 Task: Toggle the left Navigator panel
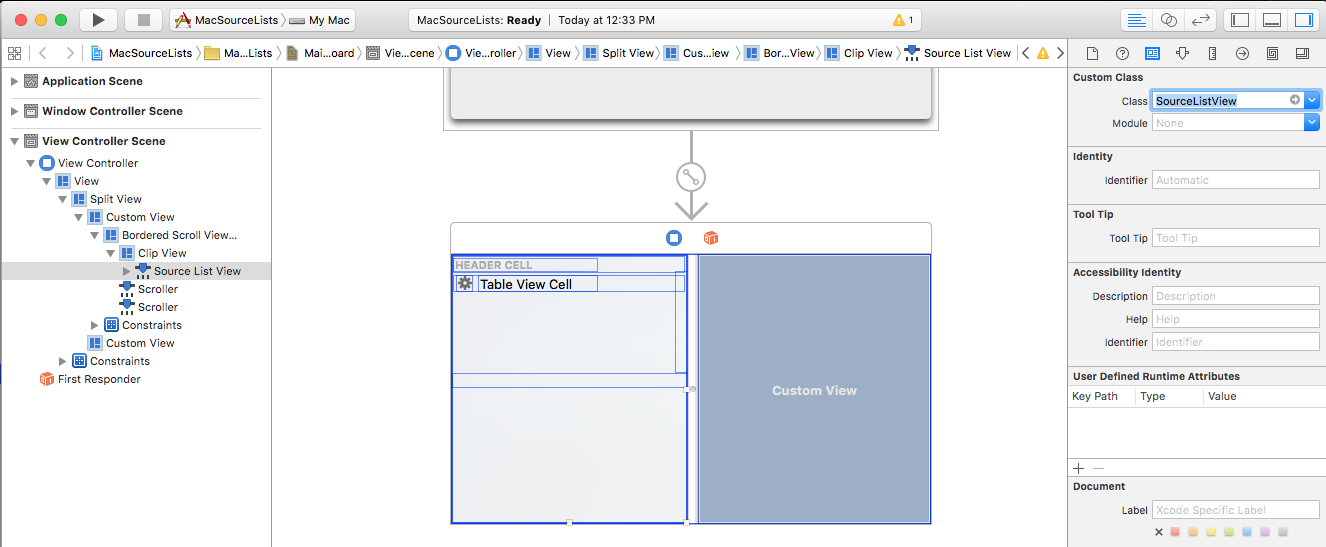click(1240, 20)
